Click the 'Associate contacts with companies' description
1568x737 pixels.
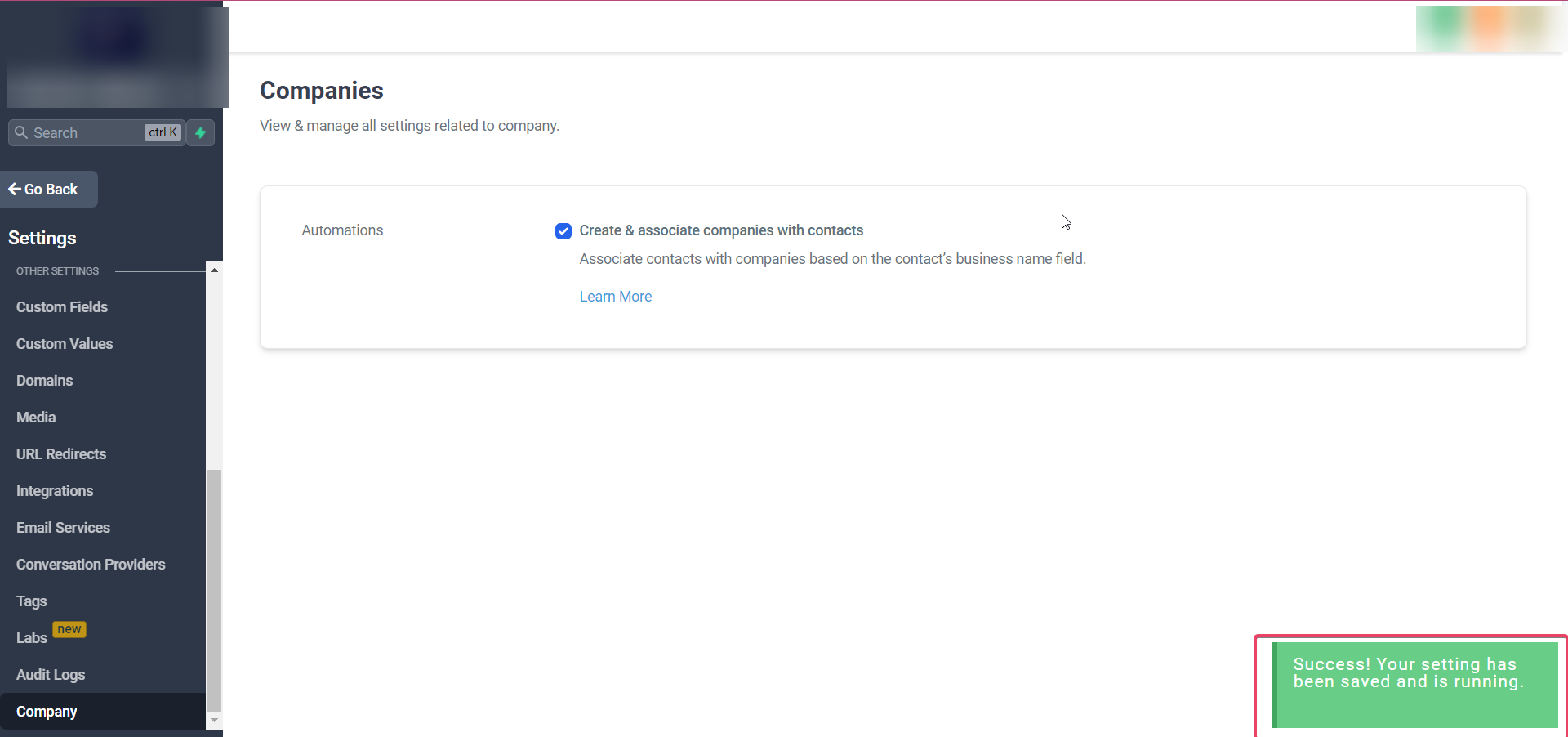coord(832,259)
